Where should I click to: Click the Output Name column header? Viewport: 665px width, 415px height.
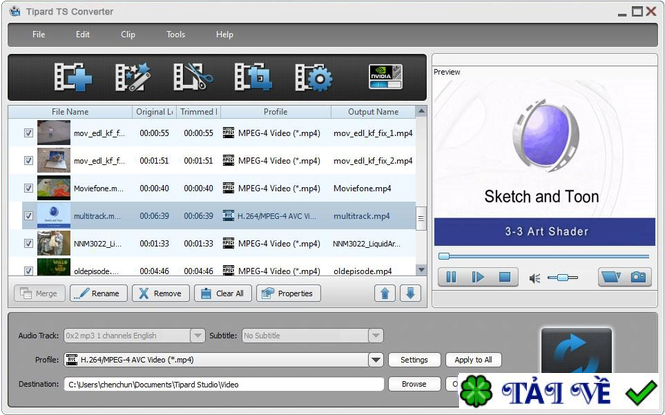click(x=373, y=112)
